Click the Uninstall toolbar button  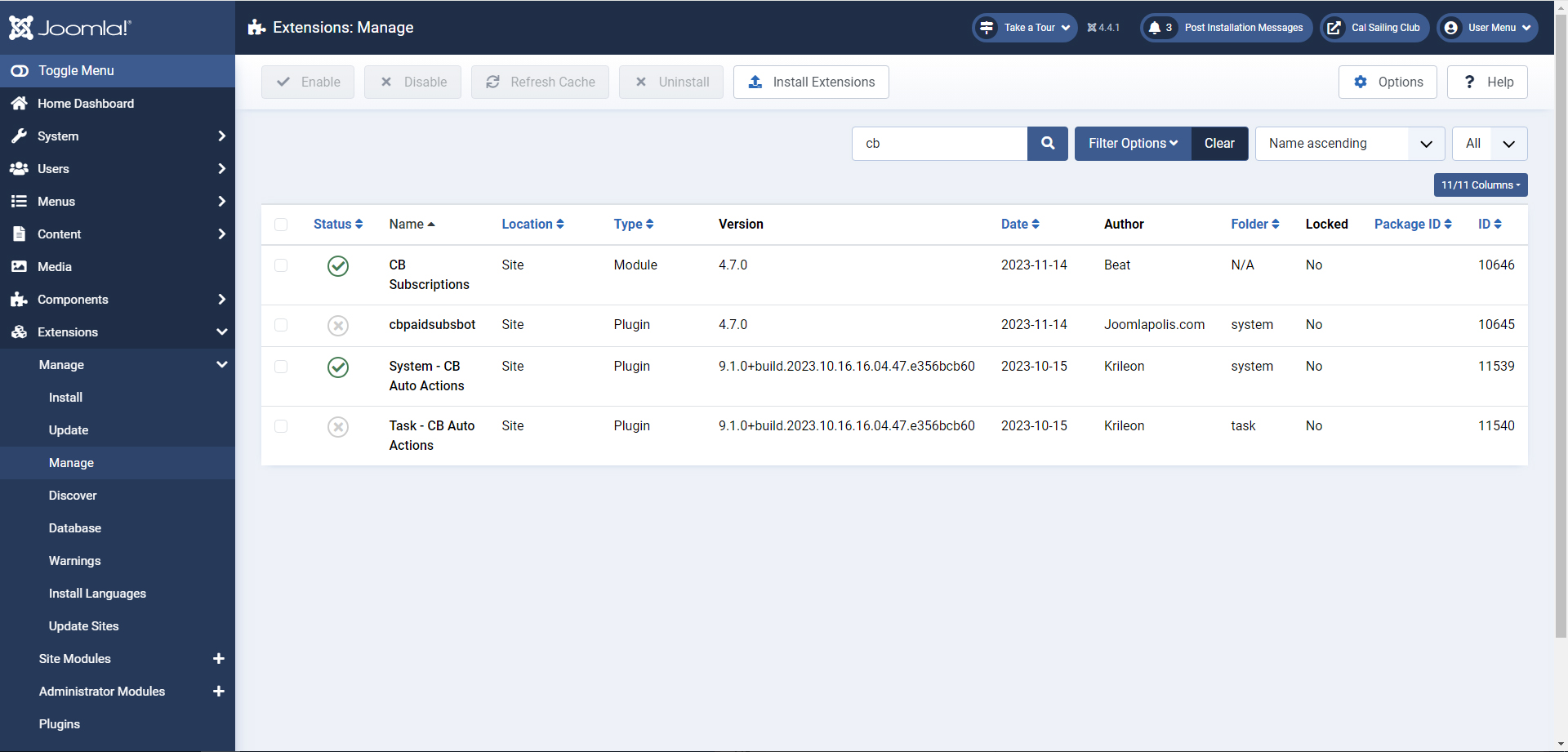pyautogui.click(x=671, y=82)
